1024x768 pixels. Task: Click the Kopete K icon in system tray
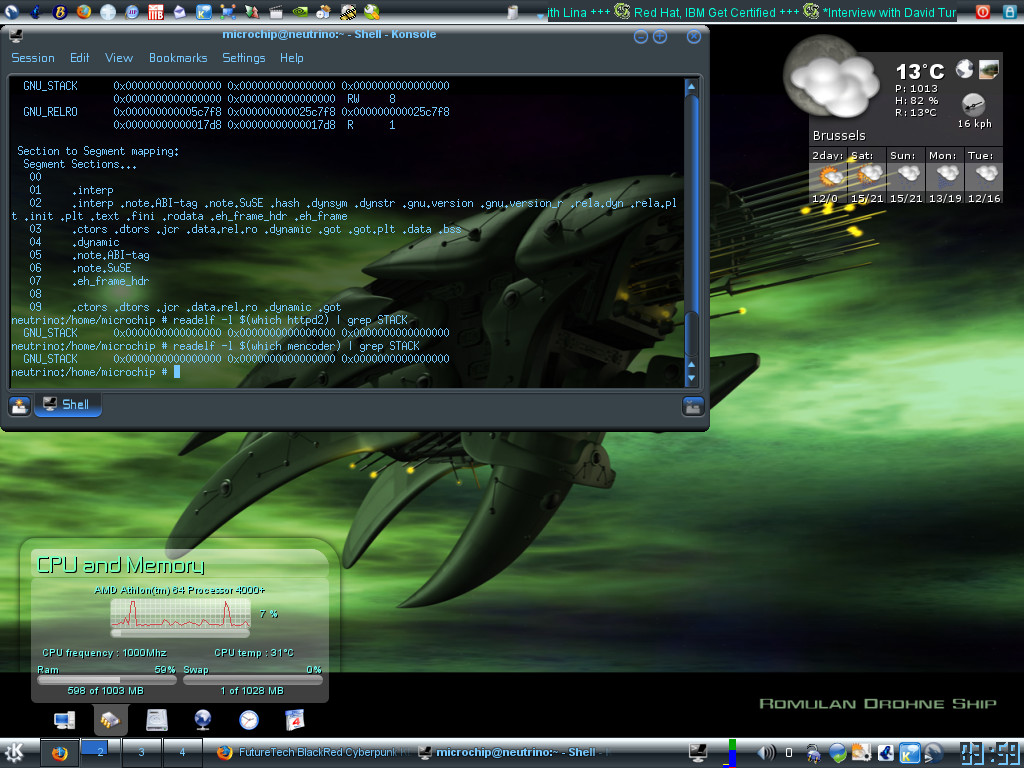click(910, 754)
